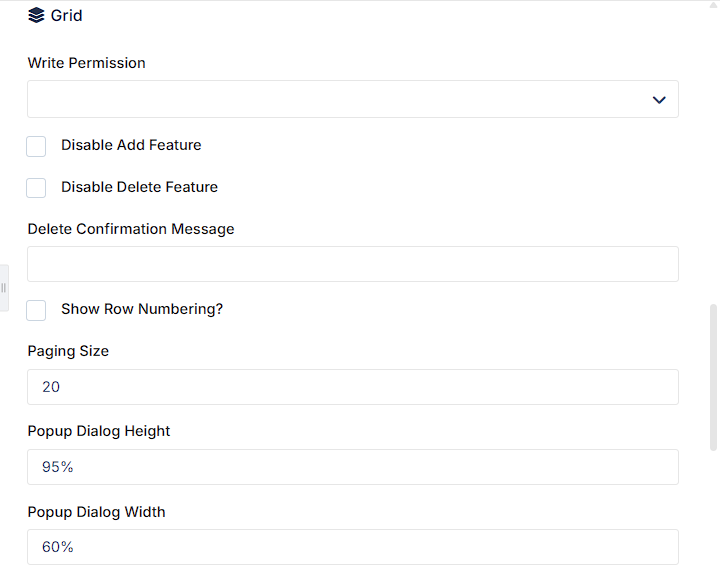Click the Paging Size input showing 20
The width and height of the screenshot is (720, 588).
(x=353, y=387)
